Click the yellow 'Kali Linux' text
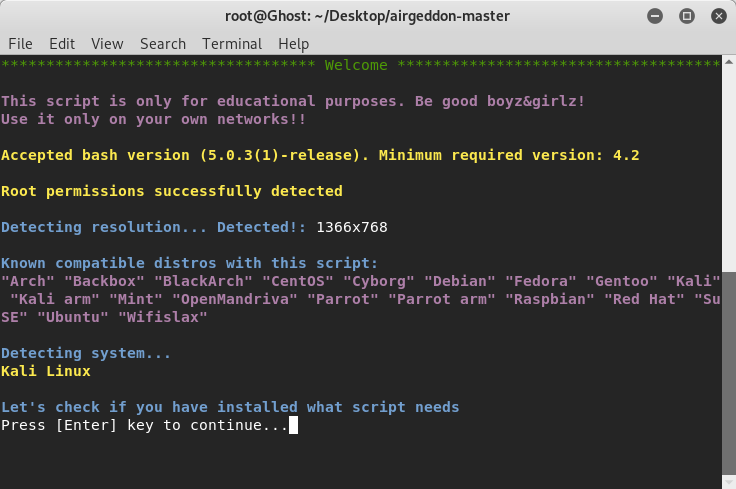This screenshot has height=489, width=736. 46,371
